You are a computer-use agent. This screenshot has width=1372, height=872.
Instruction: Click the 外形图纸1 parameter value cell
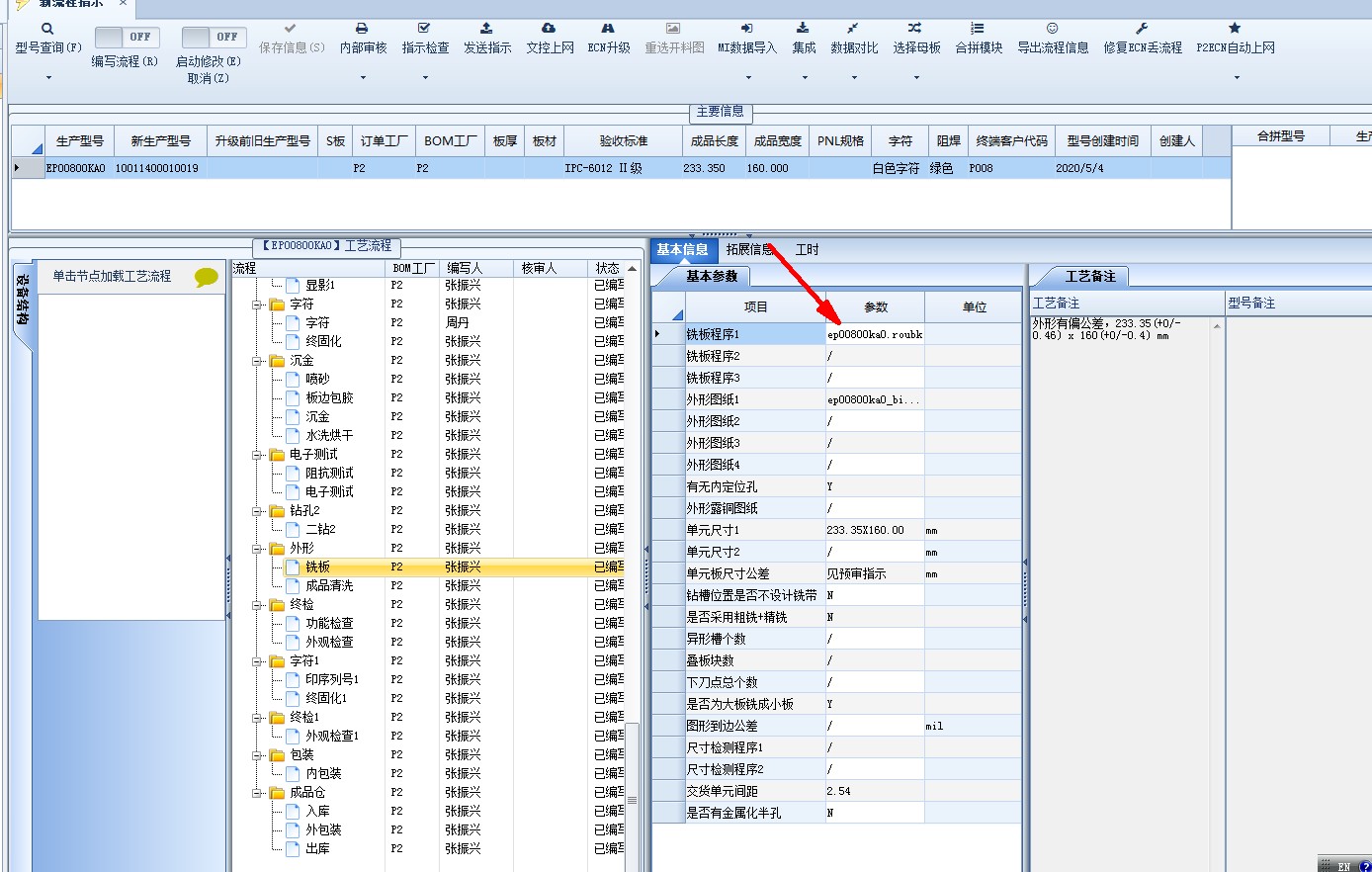coord(875,400)
